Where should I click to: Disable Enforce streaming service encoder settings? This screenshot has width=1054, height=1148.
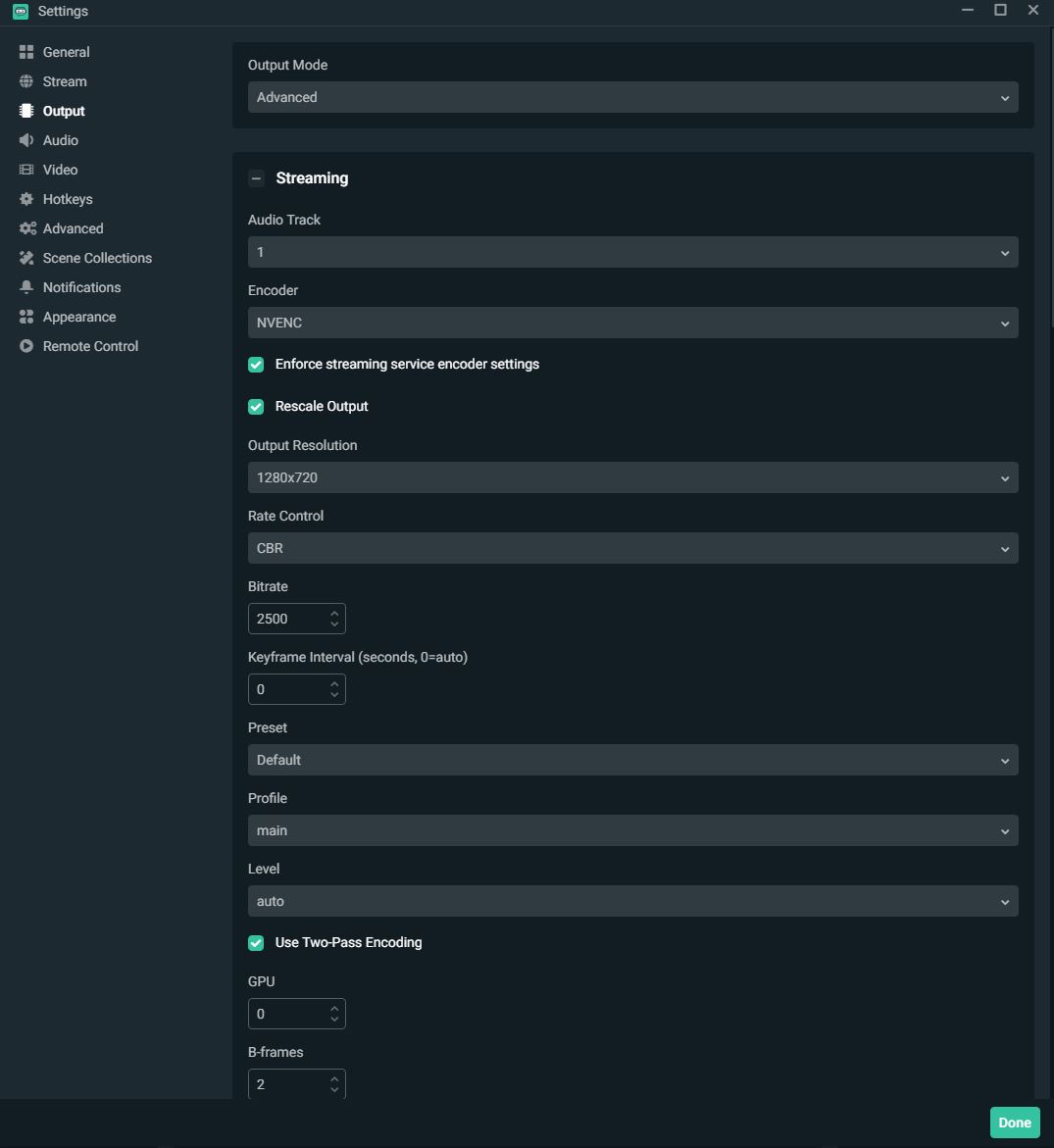tap(256, 365)
